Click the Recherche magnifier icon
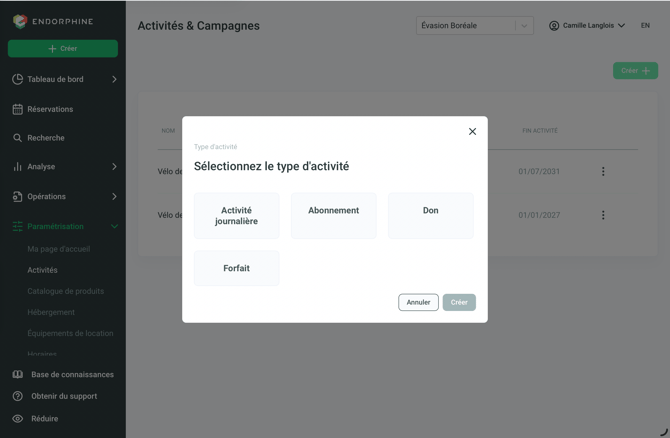The image size is (670, 438). click(18, 138)
